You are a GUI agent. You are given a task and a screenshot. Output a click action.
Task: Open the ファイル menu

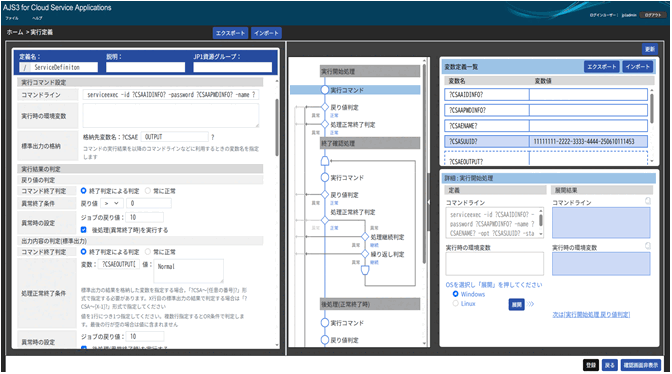pyautogui.click(x=12, y=18)
